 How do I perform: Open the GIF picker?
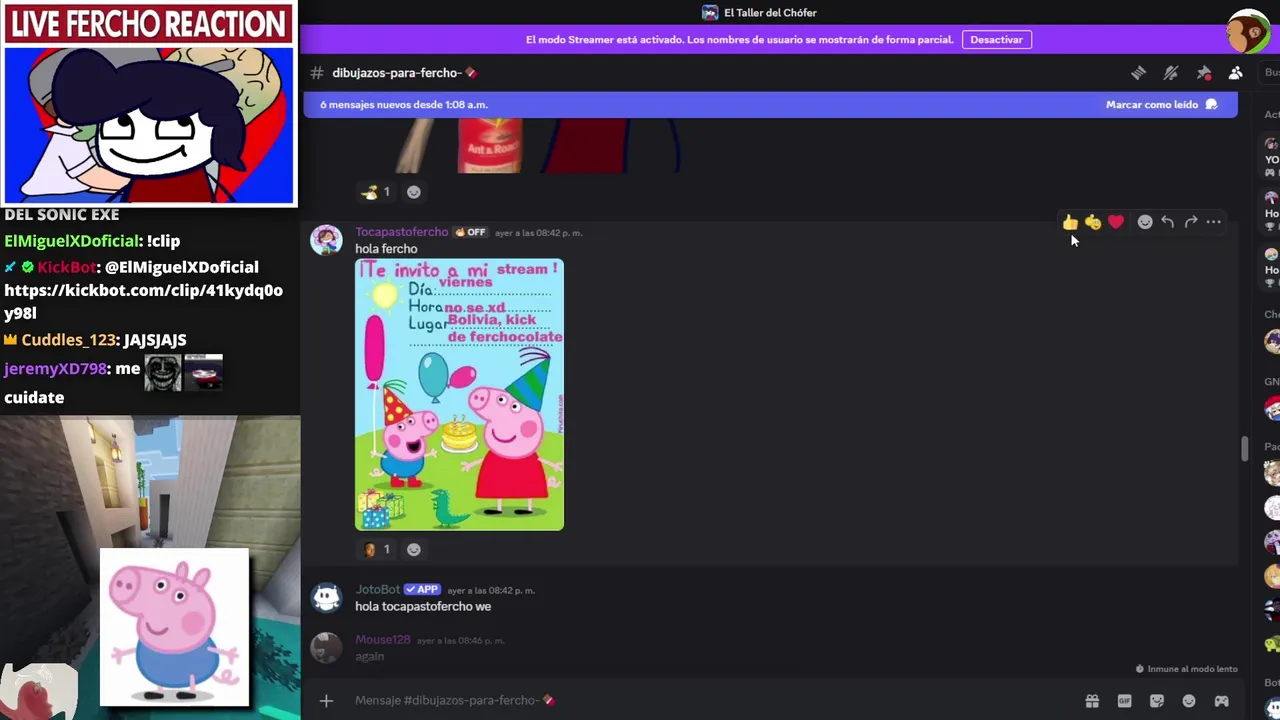[x=1124, y=701]
